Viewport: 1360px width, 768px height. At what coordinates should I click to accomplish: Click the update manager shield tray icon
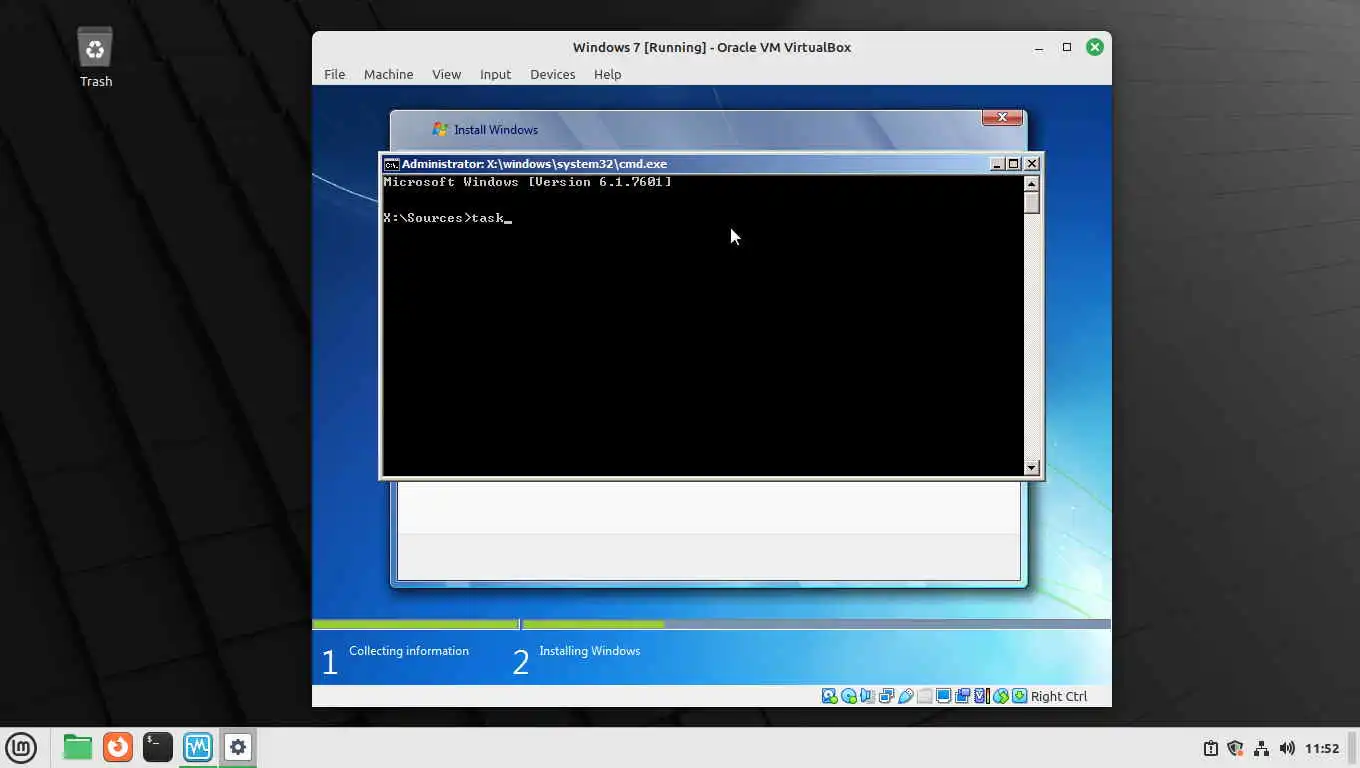click(x=1235, y=748)
